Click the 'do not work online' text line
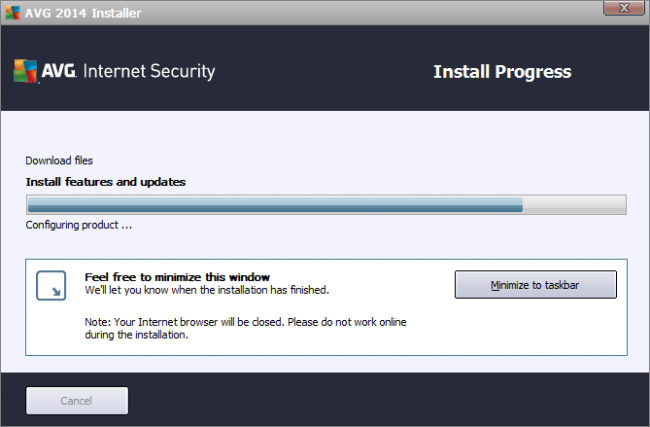The image size is (650, 427). coord(137,336)
